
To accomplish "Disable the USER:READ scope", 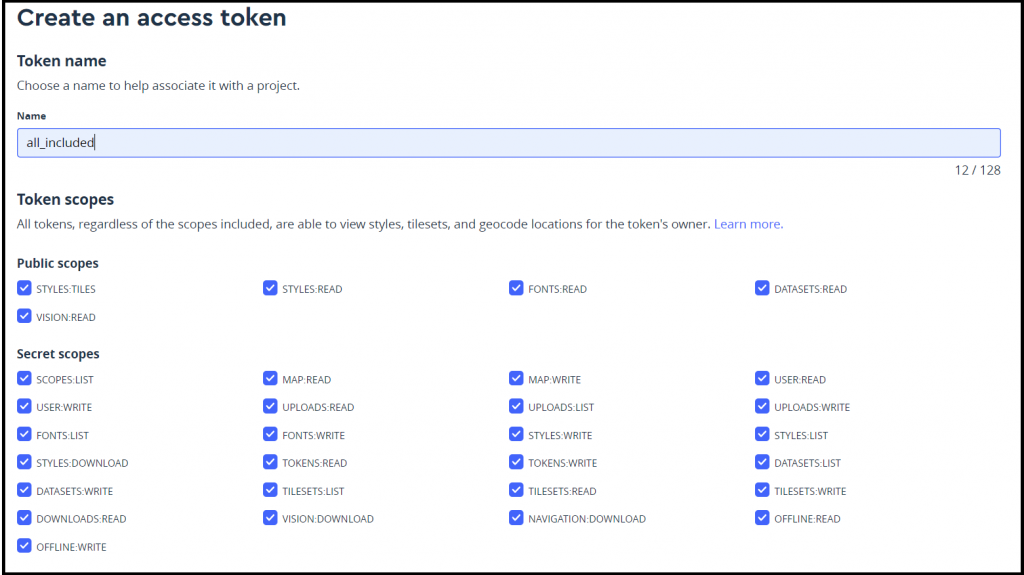I will (x=762, y=378).
